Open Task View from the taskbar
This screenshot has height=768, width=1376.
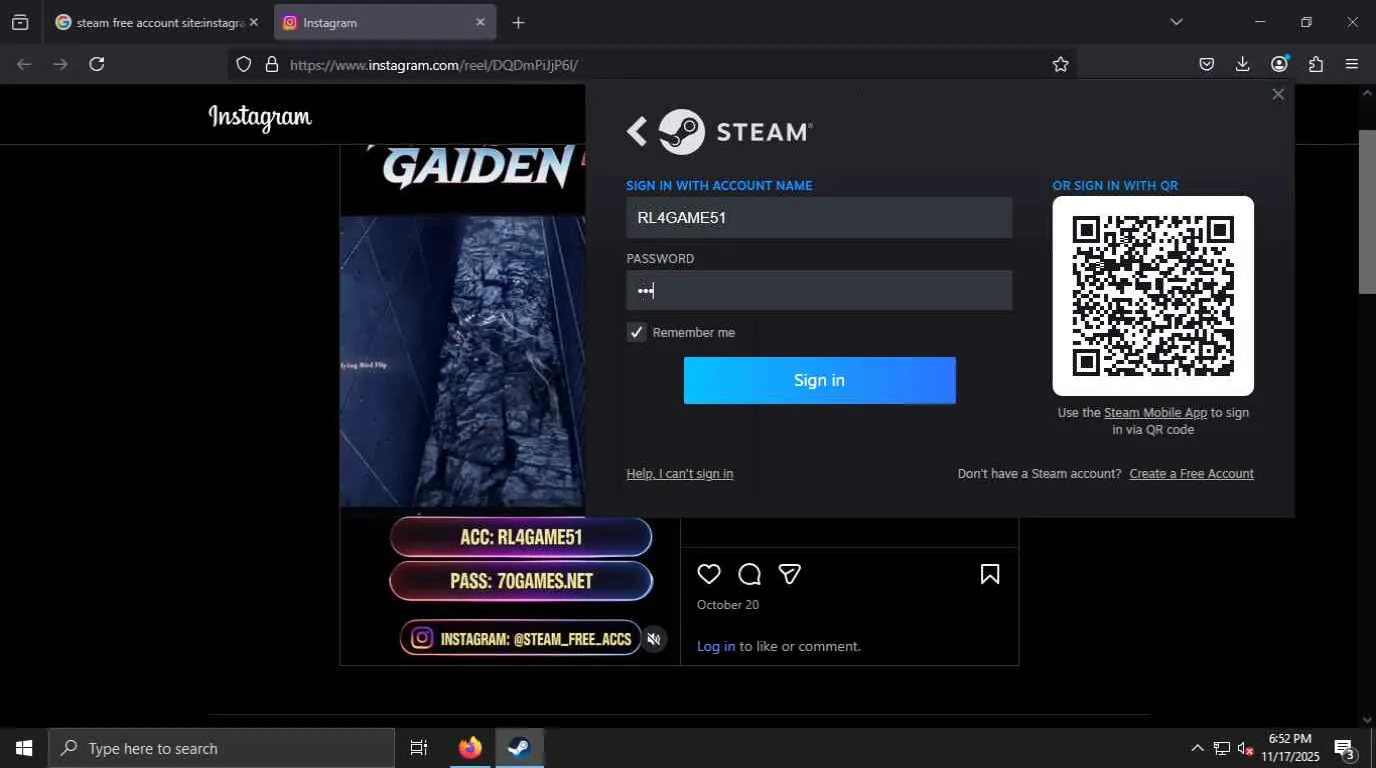click(419, 748)
